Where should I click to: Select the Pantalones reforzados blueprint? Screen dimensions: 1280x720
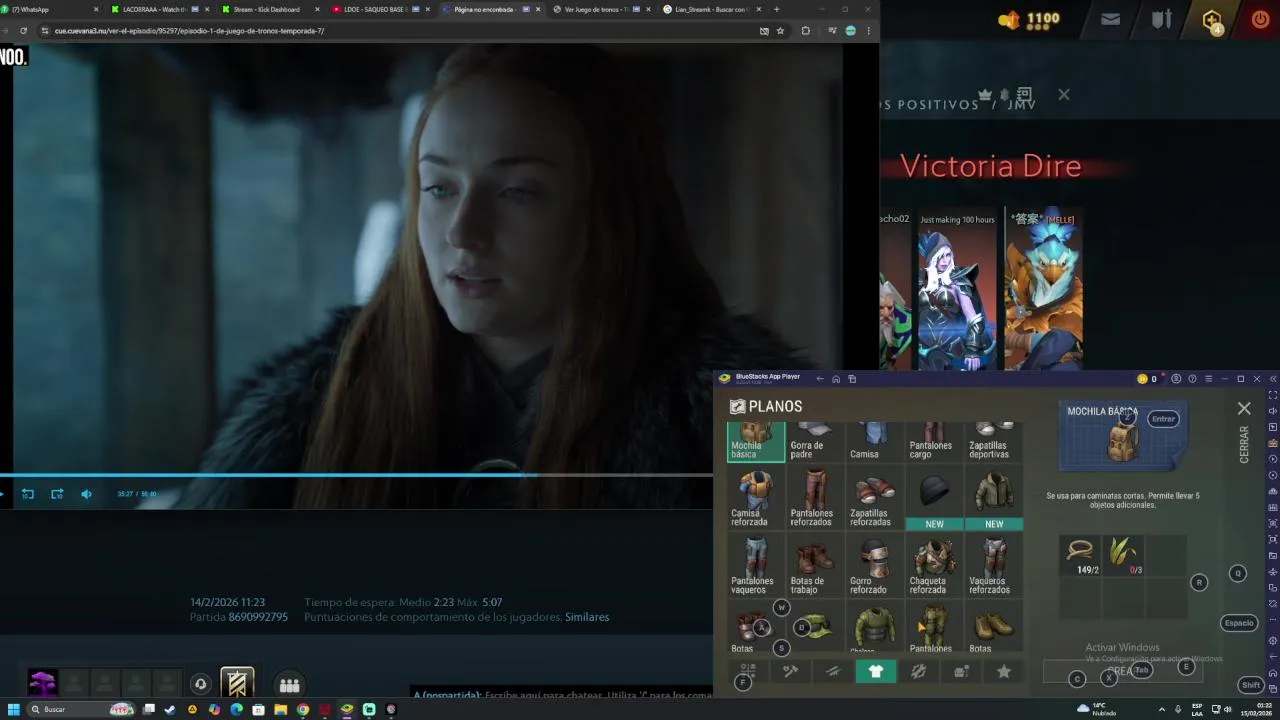coord(814,498)
